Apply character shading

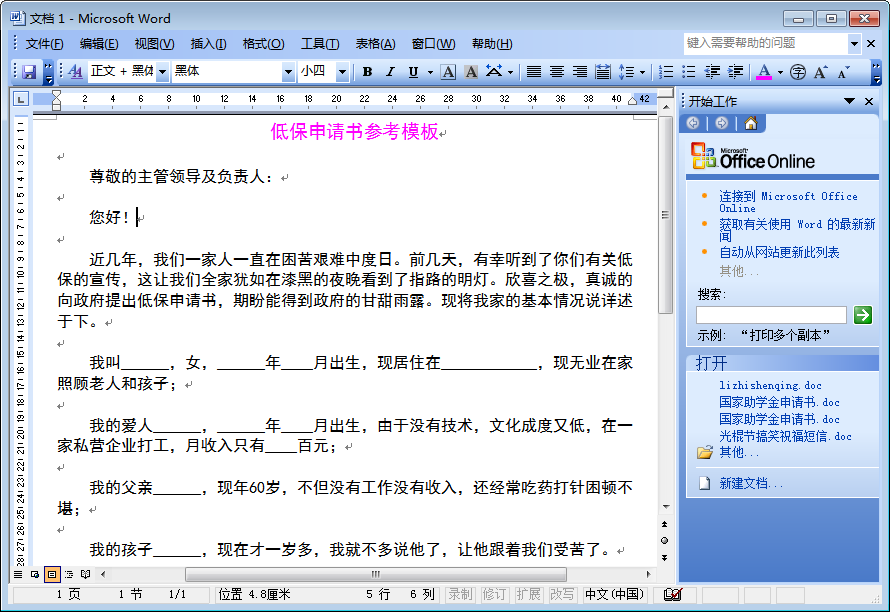point(471,72)
